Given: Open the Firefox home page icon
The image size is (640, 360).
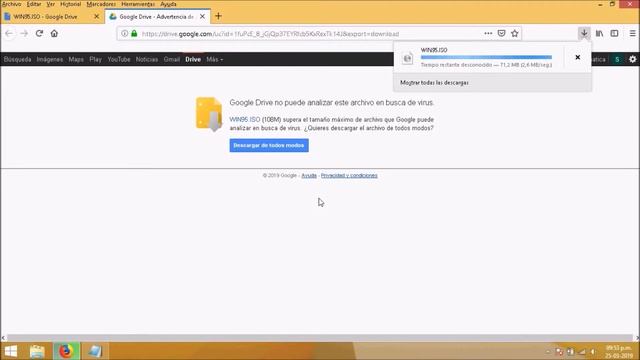Looking at the screenshot, I should point(54,33).
